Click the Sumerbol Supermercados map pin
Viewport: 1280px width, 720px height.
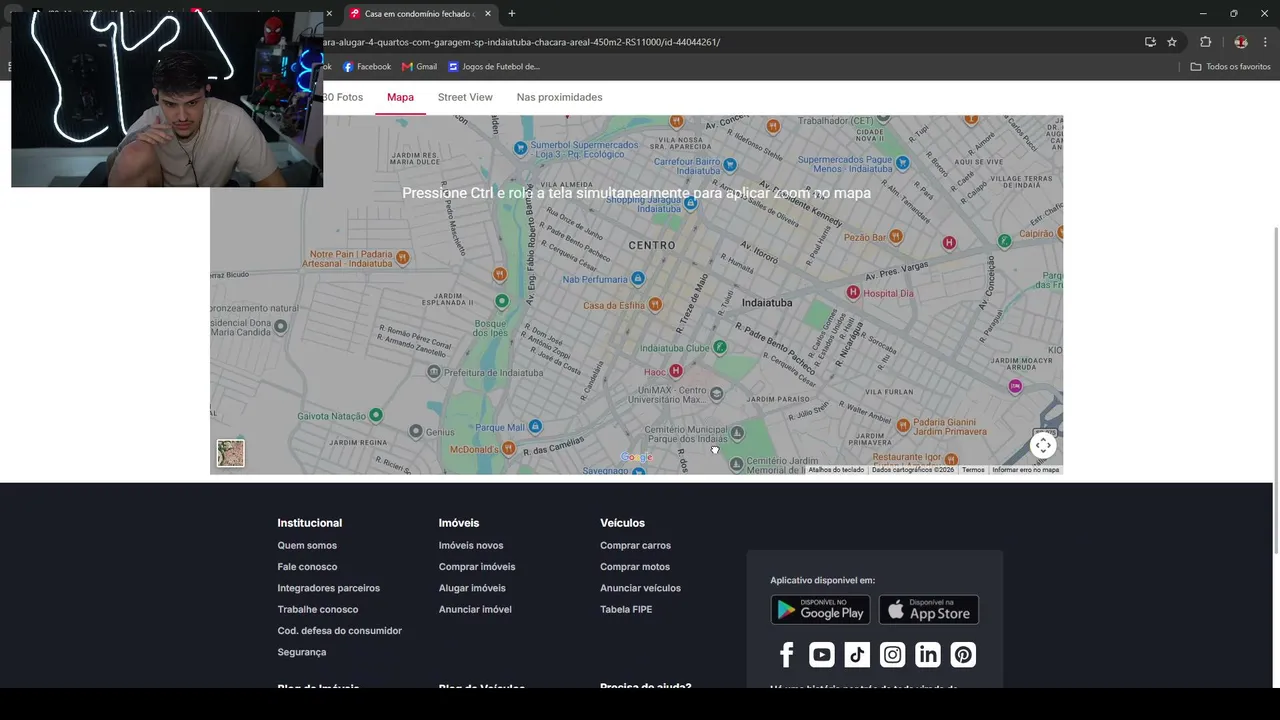(x=520, y=148)
